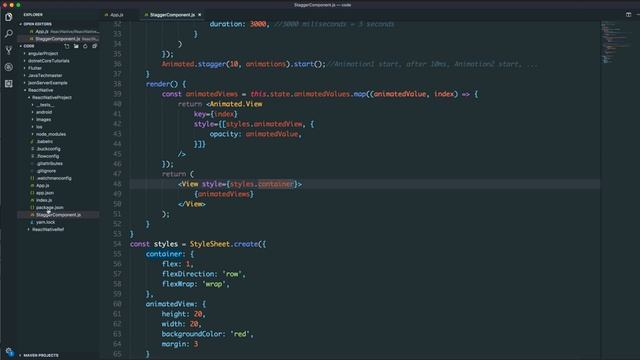Open the Explorer view in activity bar
Viewport: 640px width, 360px height.
[x=9, y=17]
